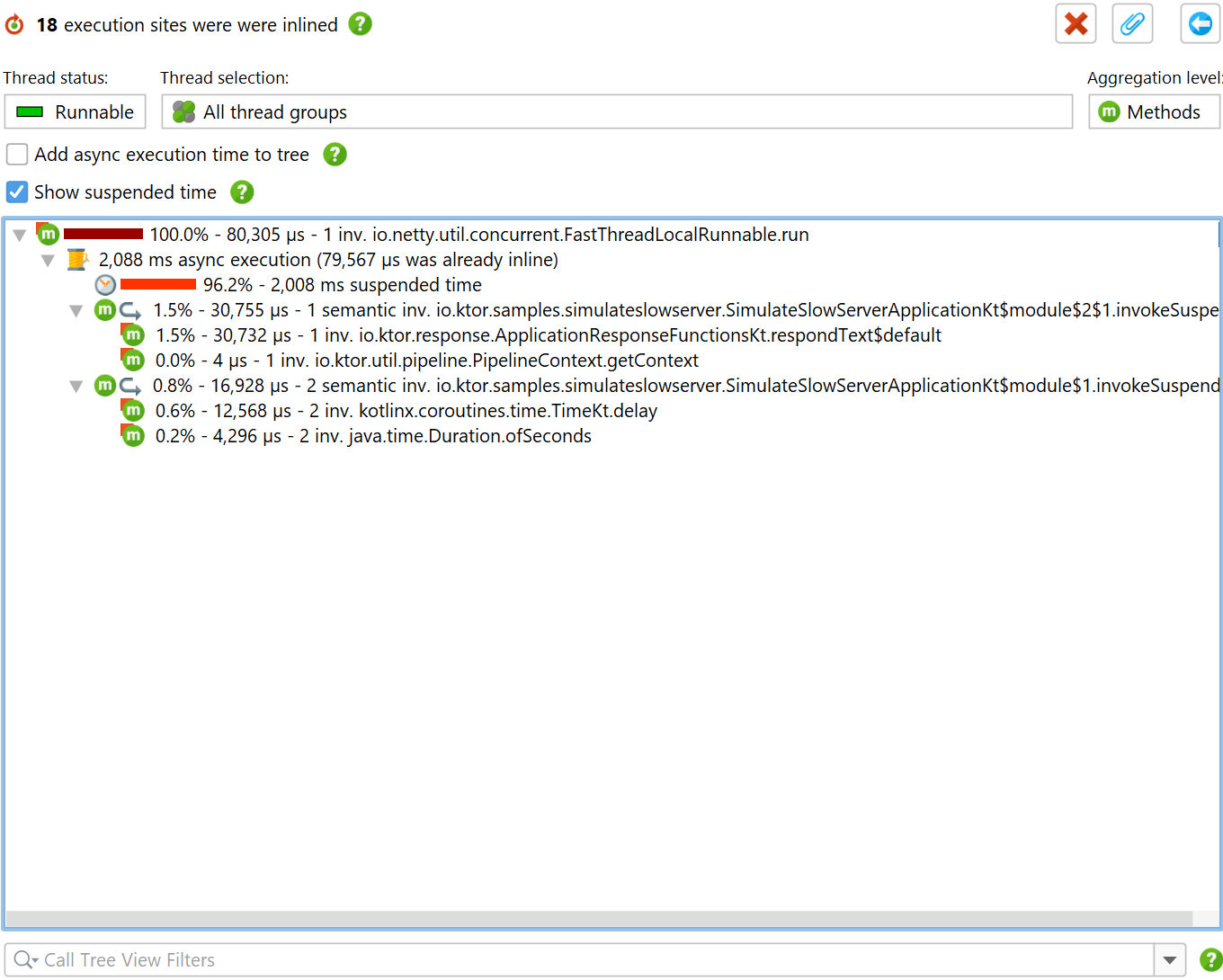Collapse the module$2$1.invokeSuspend node

pos(76,311)
